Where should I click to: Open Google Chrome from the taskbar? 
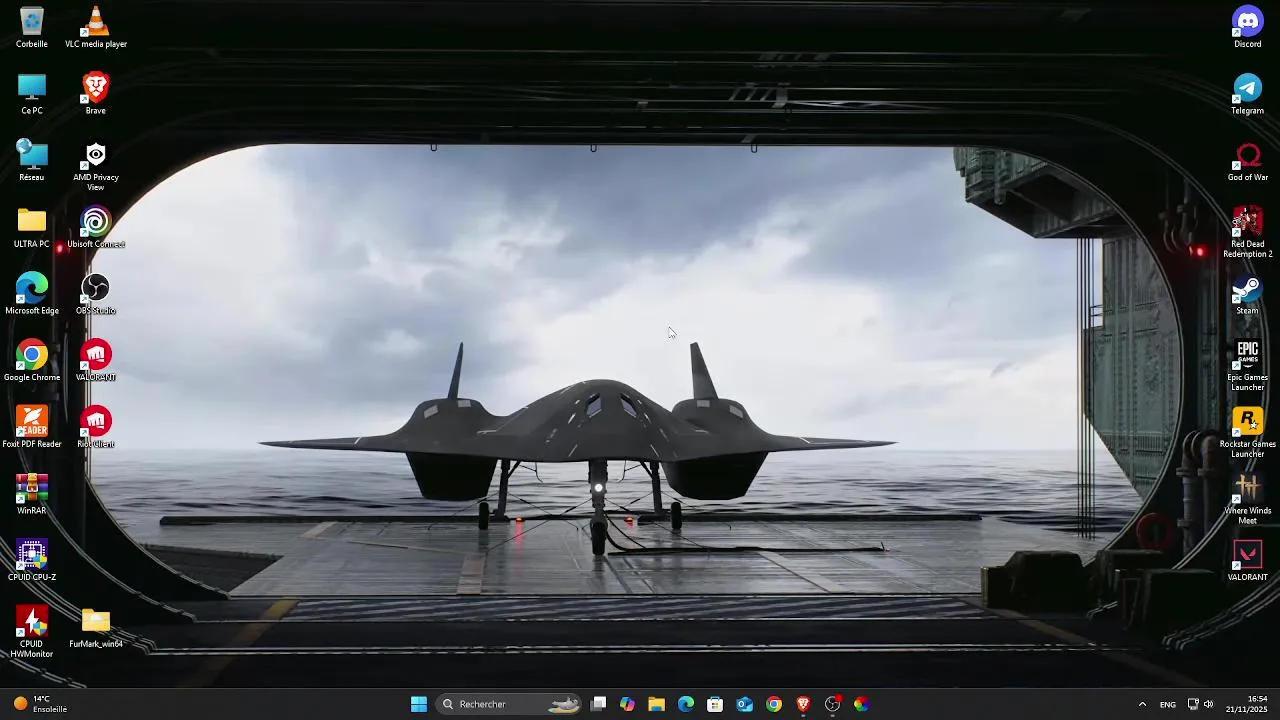[x=774, y=704]
